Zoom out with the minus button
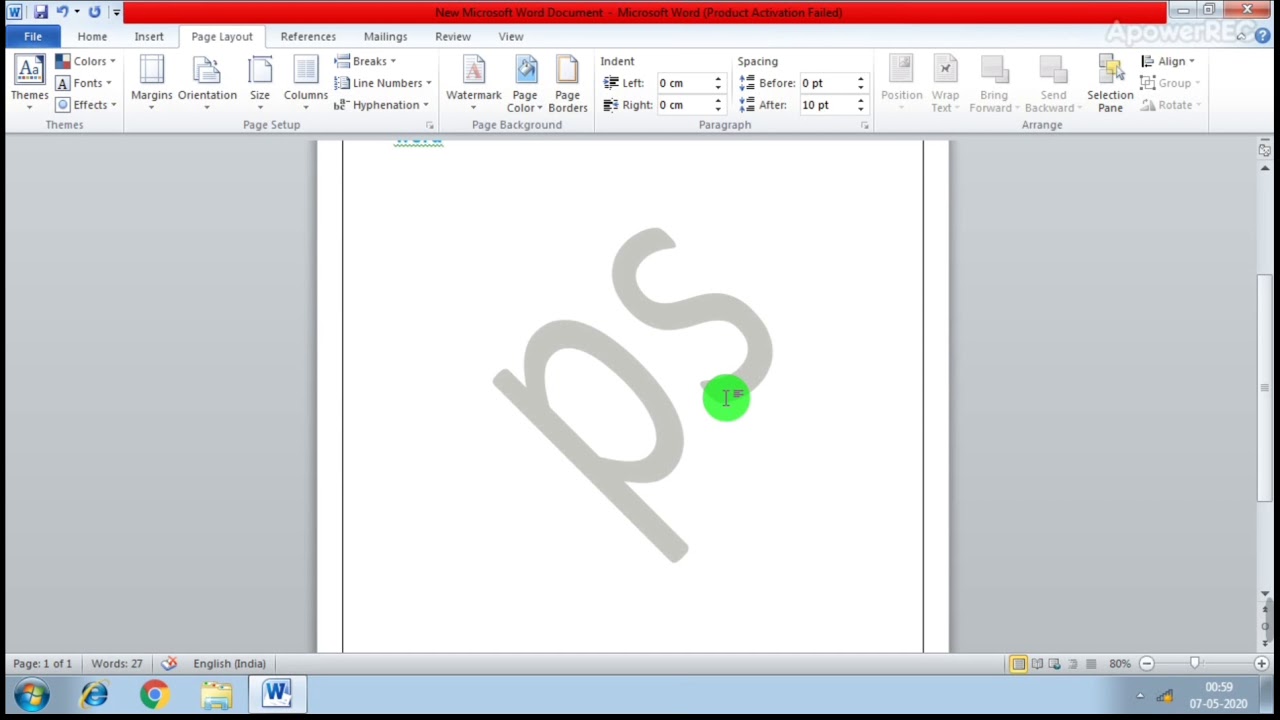 click(x=1147, y=664)
